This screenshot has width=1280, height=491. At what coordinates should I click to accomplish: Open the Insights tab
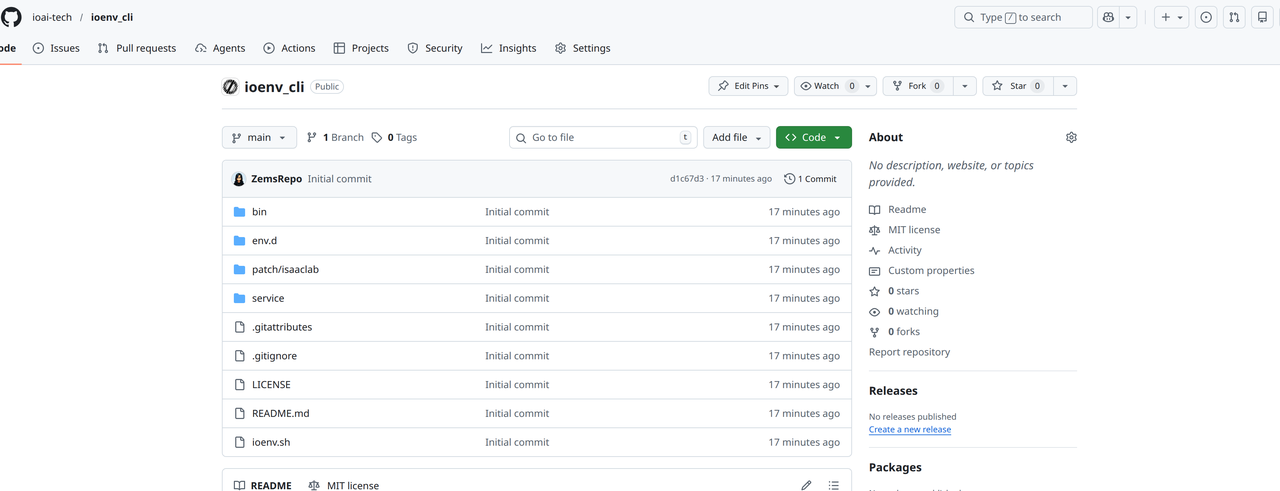pos(508,48)
